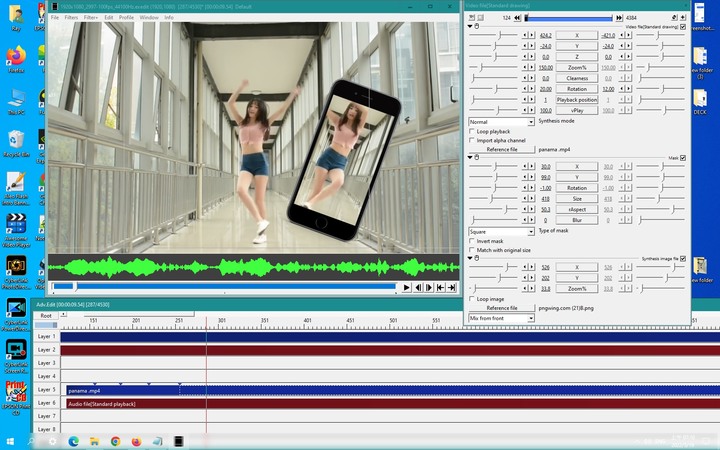Click the settings dialog's frame range bar
Viewport: 720px width, 450px height.
[x=568, y=17]
